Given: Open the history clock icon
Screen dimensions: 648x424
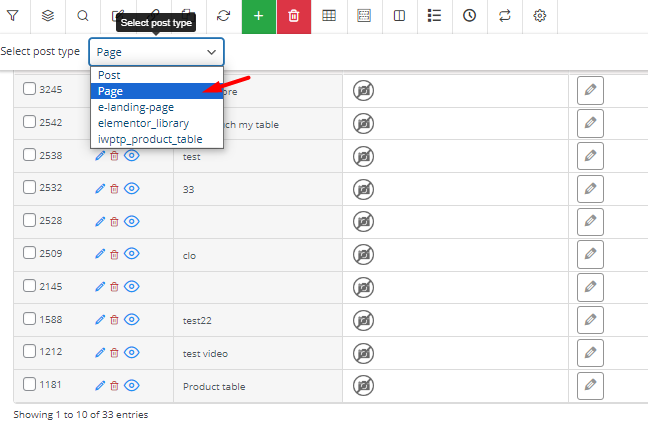Looking at the screenshot, I should tap(469, 16).
